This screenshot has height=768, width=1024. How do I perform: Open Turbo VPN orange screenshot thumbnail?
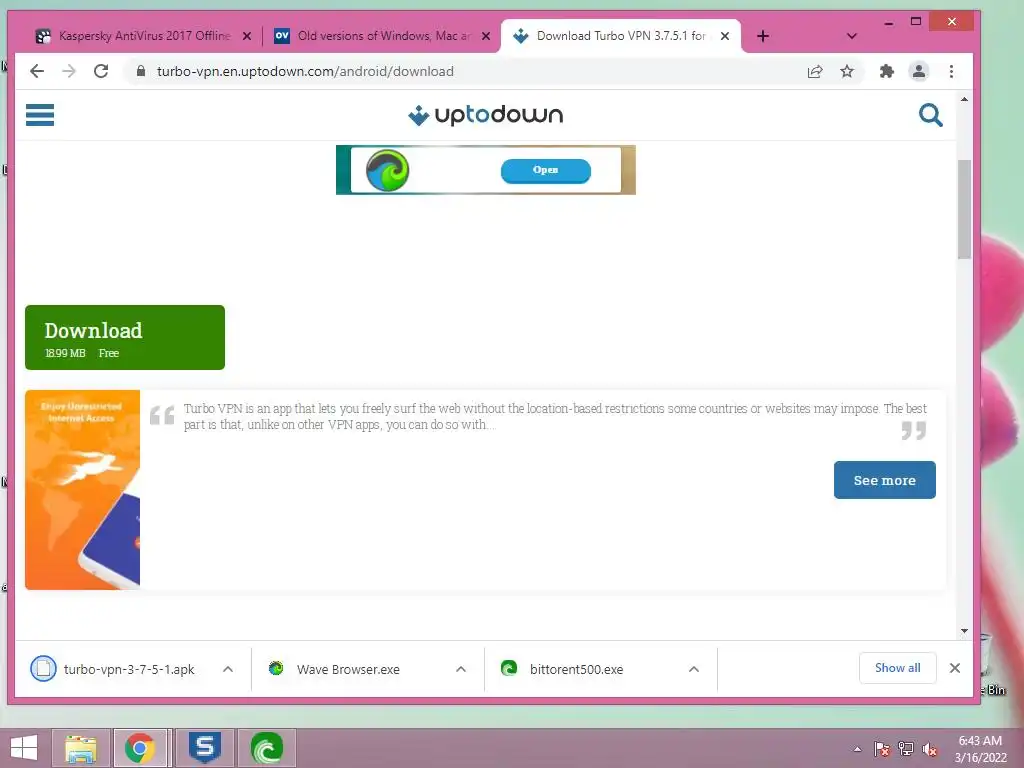pos(82,490)
